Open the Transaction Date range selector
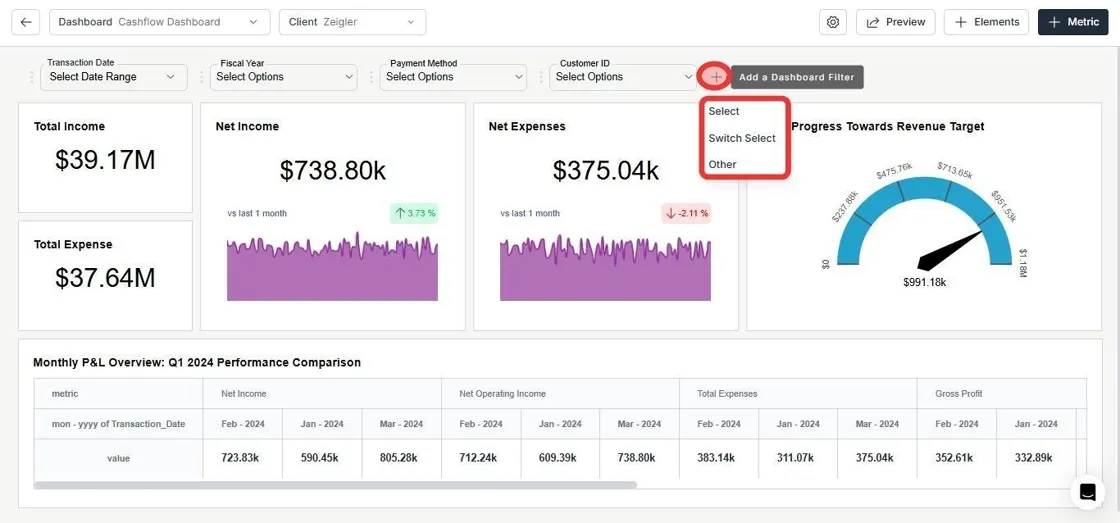The width and height of the screenshot is (1120, 523). 114,77
